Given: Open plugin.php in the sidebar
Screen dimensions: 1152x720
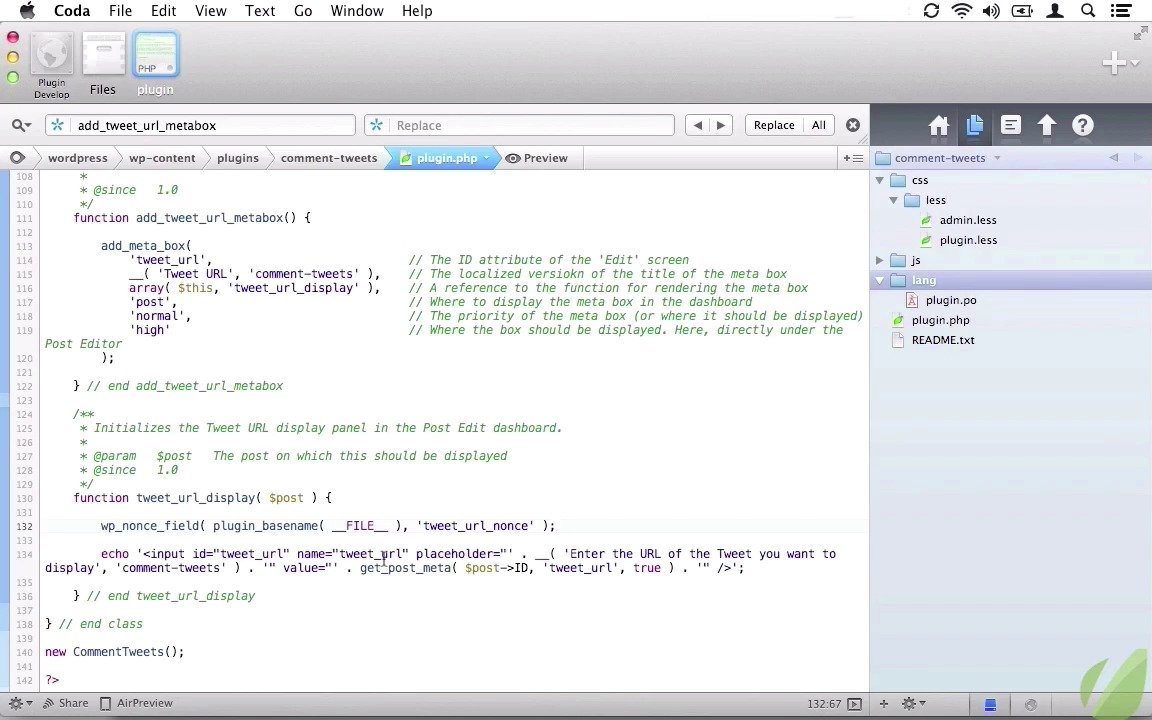Looking at the screenshot, I should point(940,320).
